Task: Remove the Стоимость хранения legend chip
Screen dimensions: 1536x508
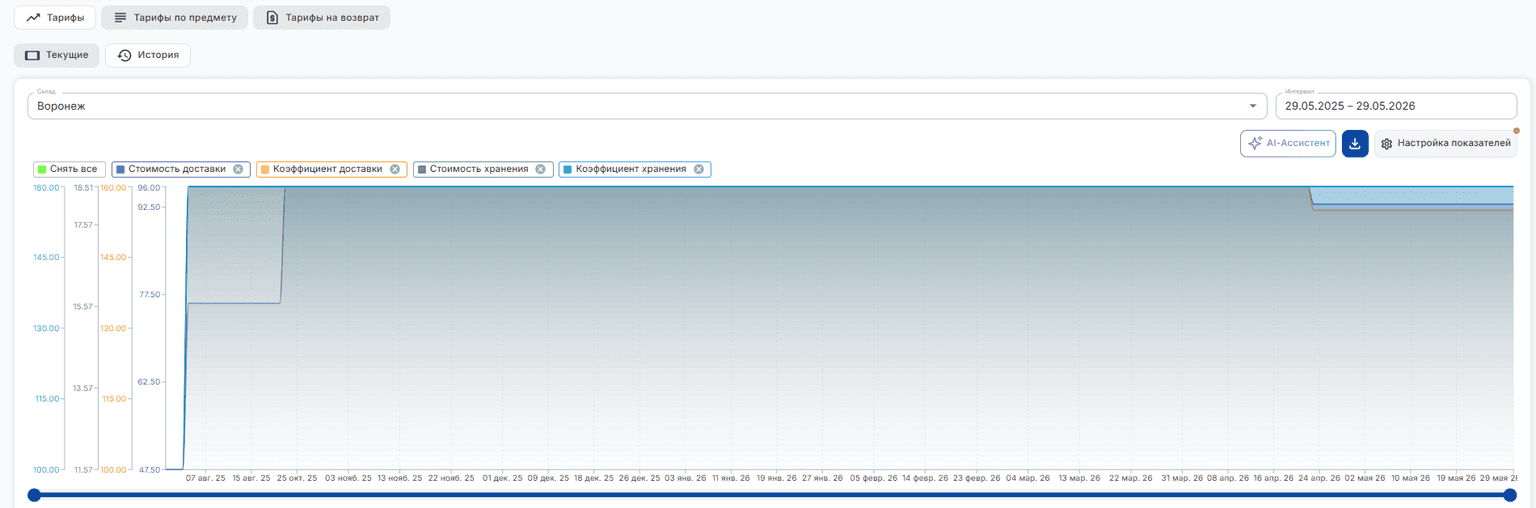Action: point(540,169)
